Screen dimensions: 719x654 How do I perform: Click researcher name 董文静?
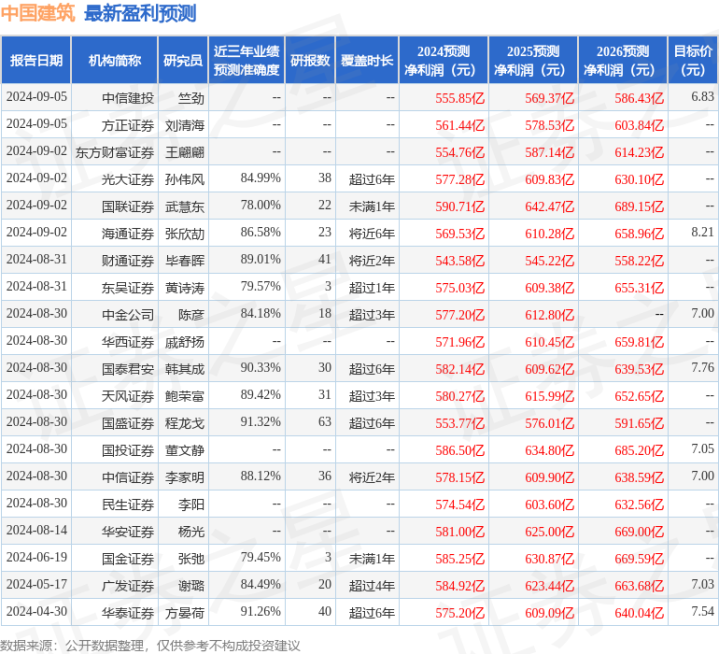coord(185,450)
